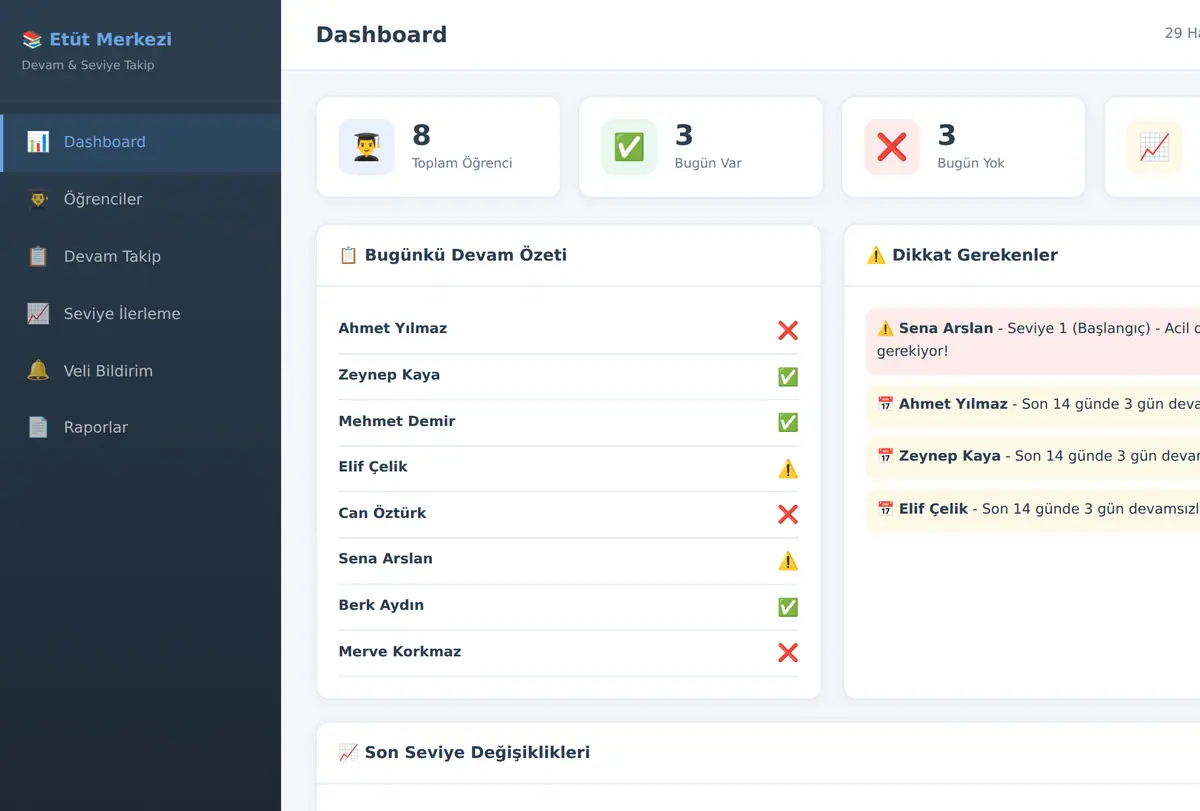Click the present check icon for Mehmet Demir
Viewport: 1200px width, 811px height.
point(788,422)
